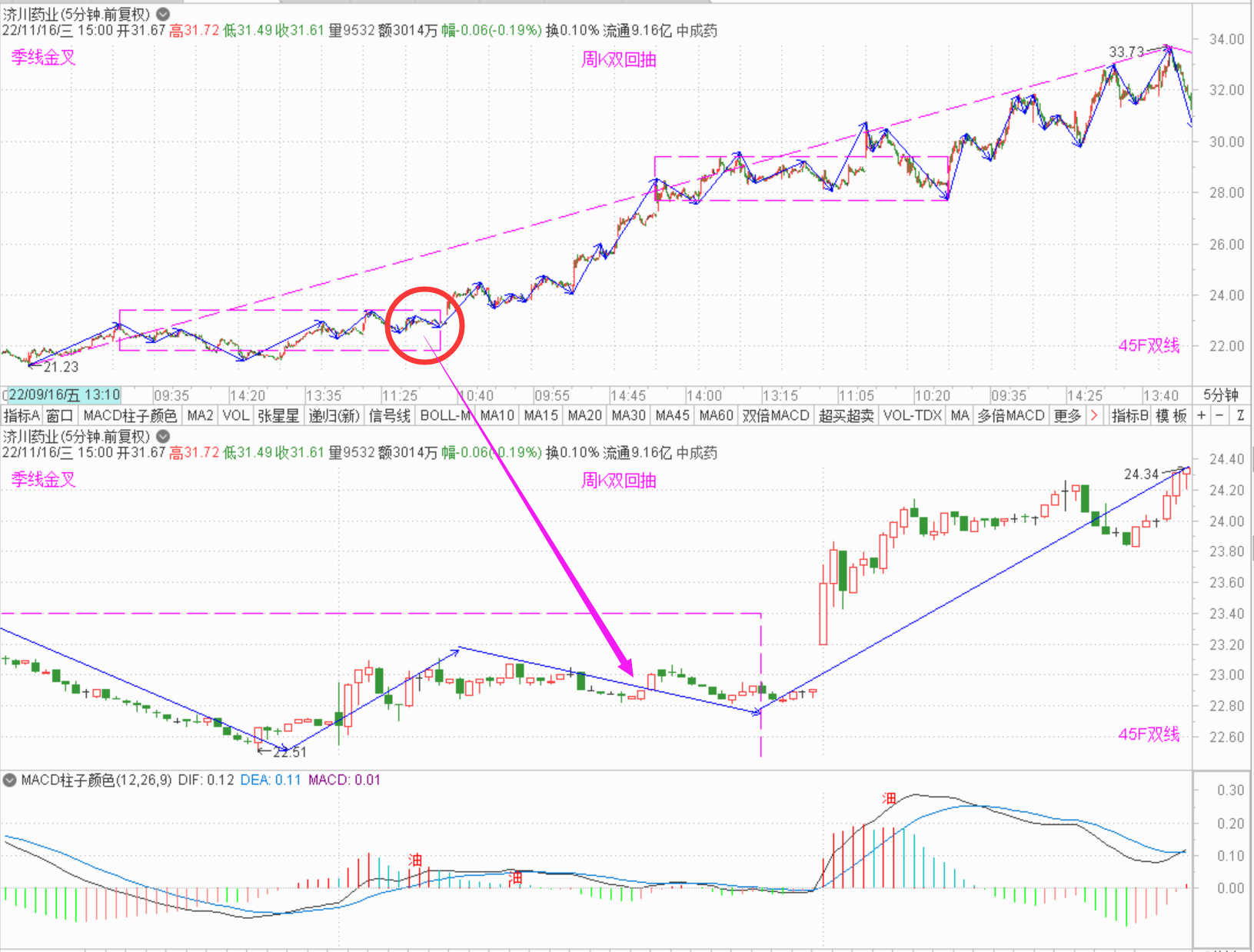Click time axis label 09:35 near left
The height and width of the screenshot is (952, 1254).
click(171, 395)
